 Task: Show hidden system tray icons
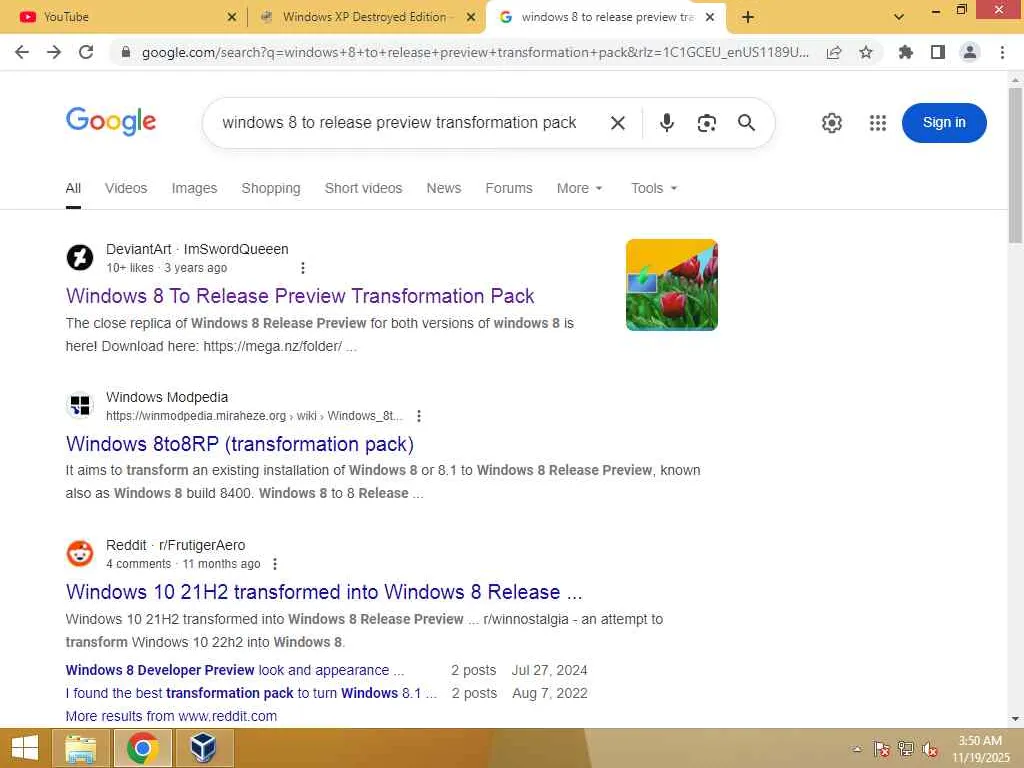(x=857, y=748)
